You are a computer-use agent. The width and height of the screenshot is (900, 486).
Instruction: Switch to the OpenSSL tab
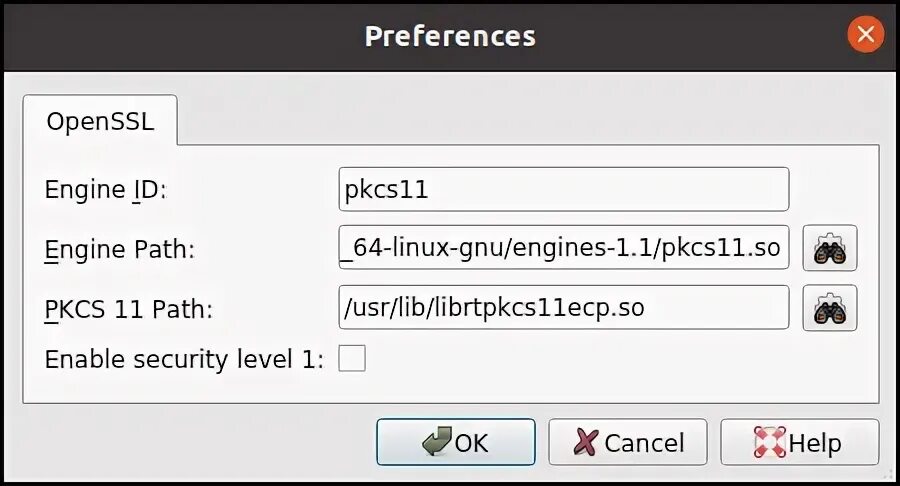tap(100, 121)
